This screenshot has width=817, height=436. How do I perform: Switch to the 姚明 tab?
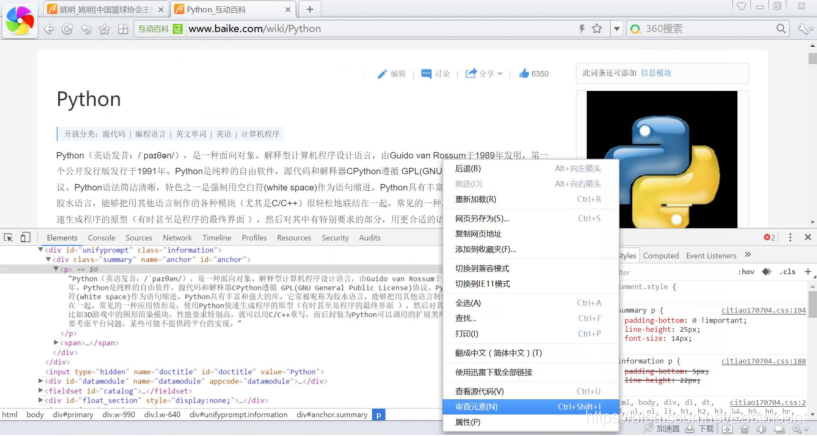tap(105, 9)
